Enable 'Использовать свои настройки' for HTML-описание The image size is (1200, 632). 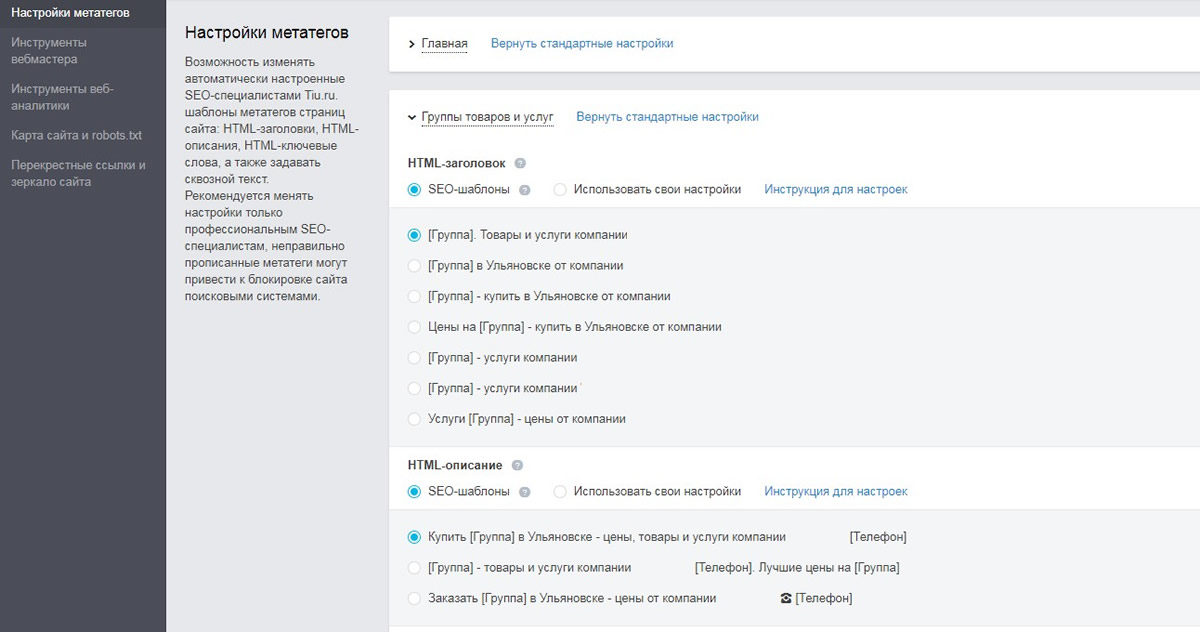(x=560, y=491)
